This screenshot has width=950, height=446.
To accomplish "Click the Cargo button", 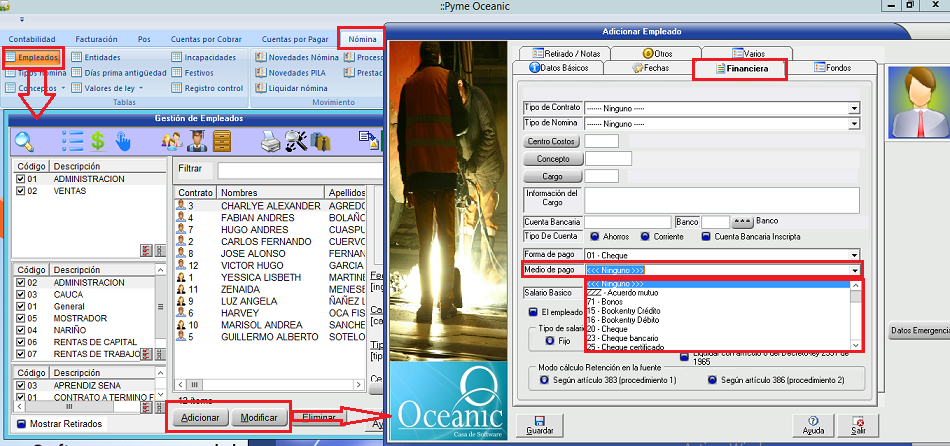I will click(552, 176).
